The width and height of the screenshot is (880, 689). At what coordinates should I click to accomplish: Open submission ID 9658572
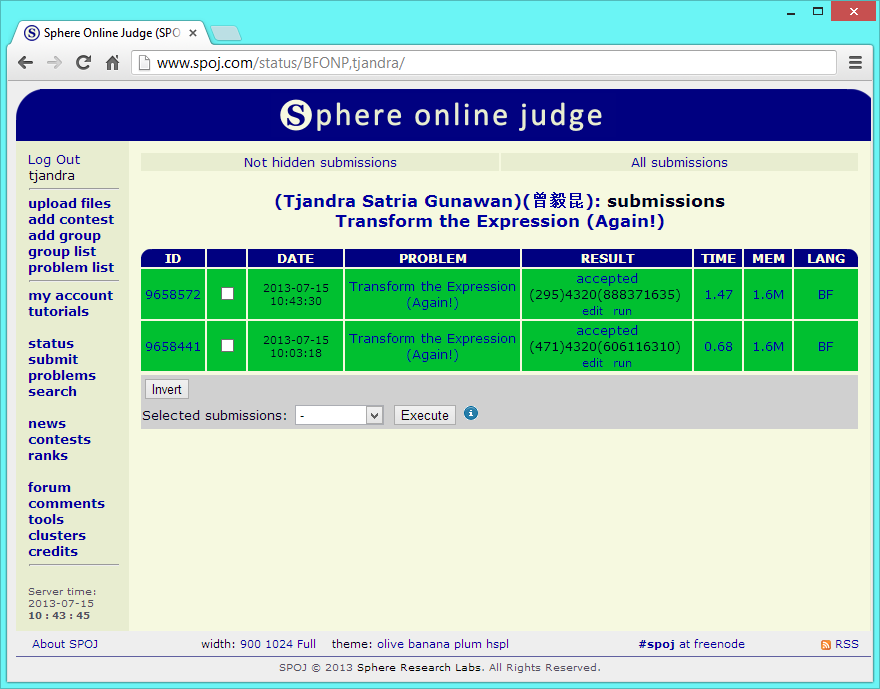173,295
